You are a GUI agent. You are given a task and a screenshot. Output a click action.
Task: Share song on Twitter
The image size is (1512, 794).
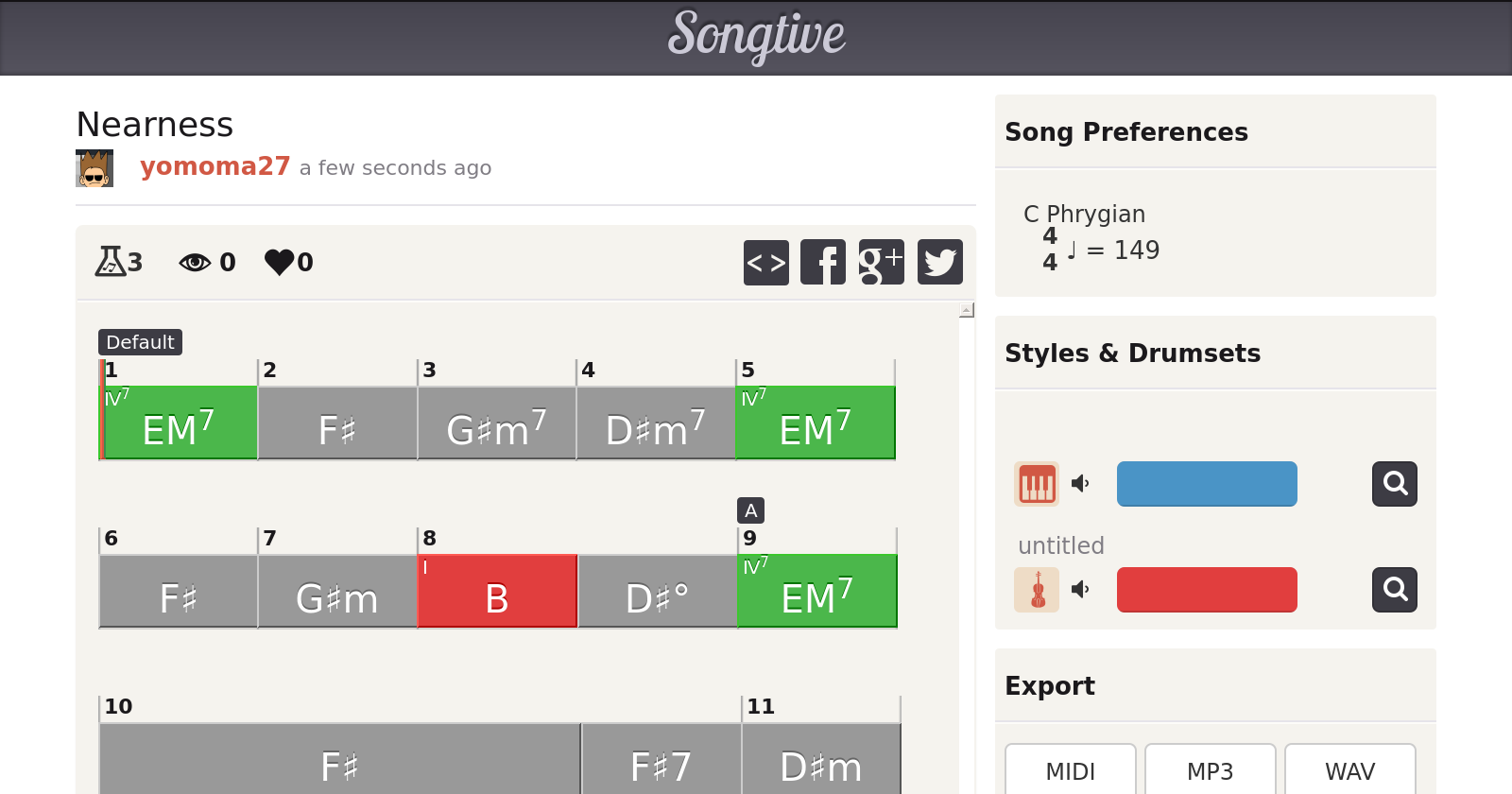pos(939,262)
